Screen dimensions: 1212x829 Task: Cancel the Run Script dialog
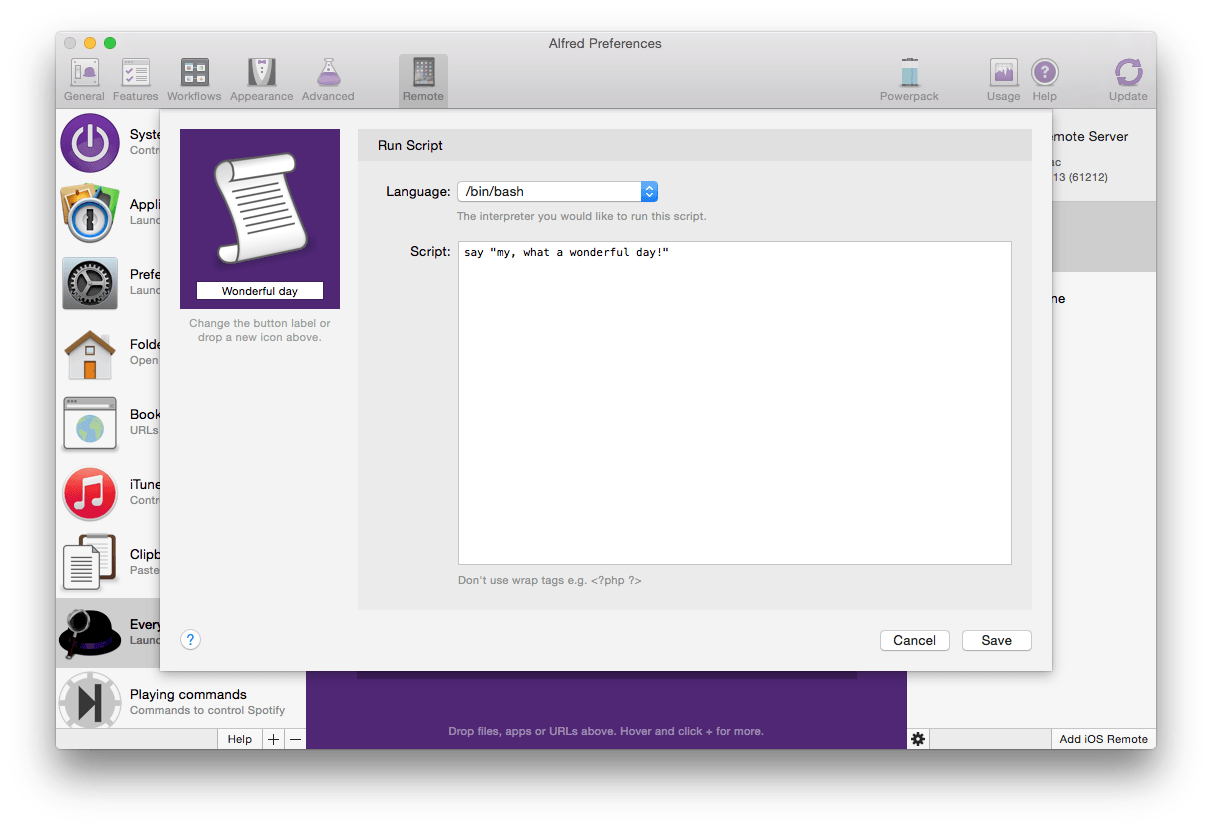(x=914, y=640)
